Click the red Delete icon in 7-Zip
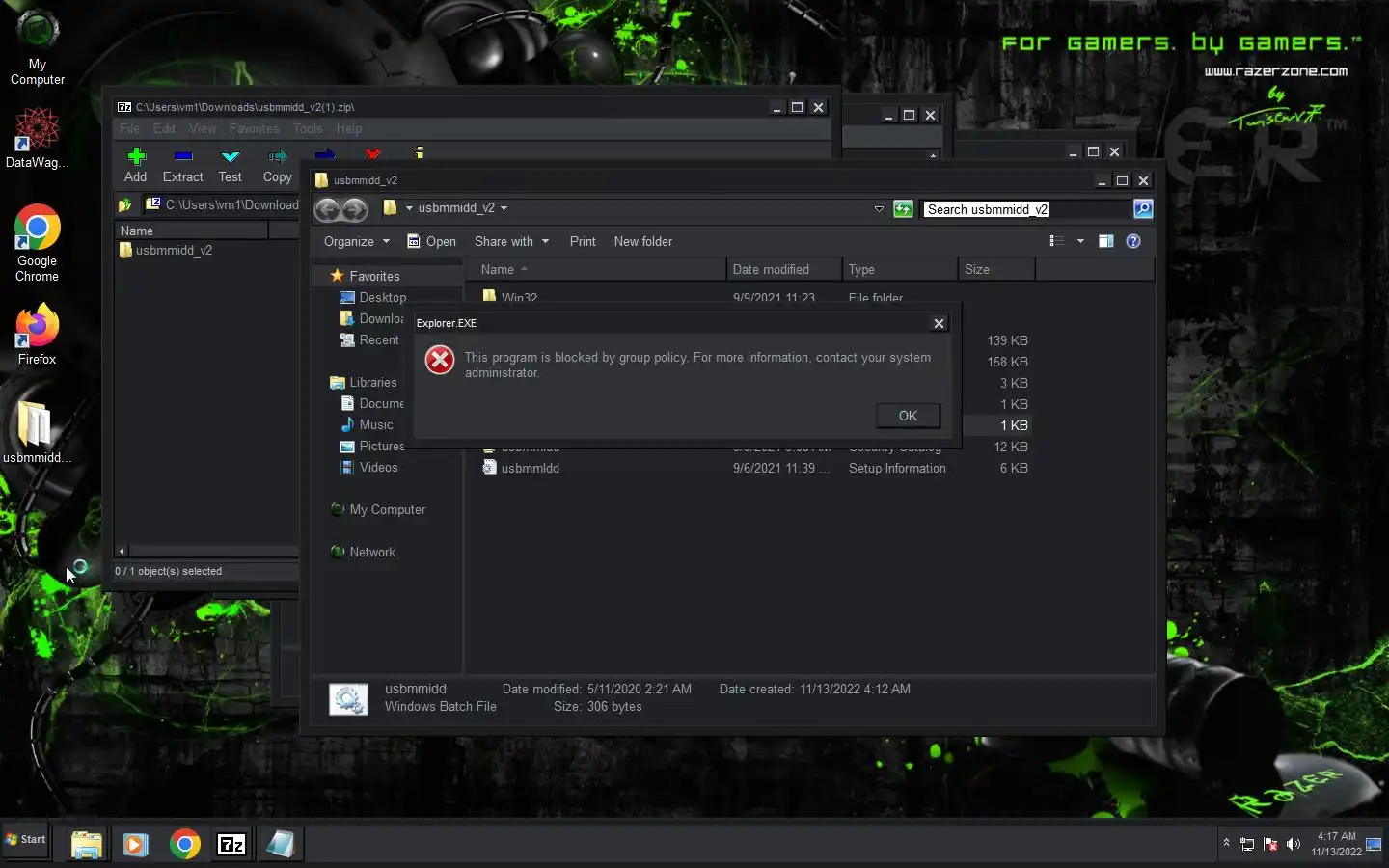 coord(373,153)
